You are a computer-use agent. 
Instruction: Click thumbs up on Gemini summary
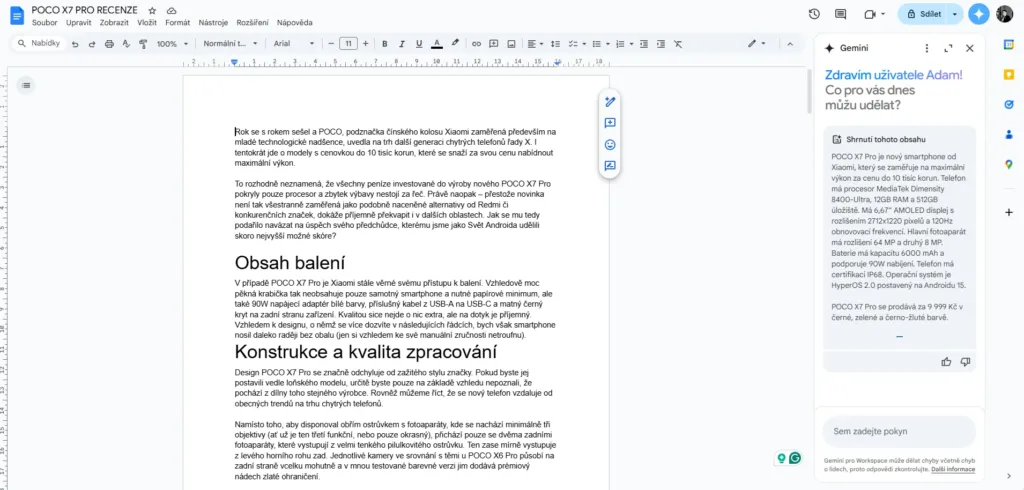tap(946, 362)
